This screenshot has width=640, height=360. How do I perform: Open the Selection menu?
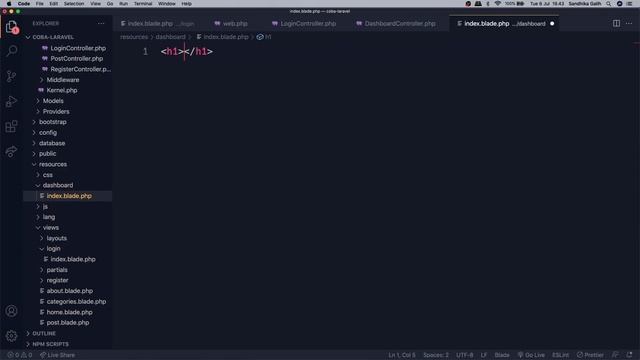74,4
